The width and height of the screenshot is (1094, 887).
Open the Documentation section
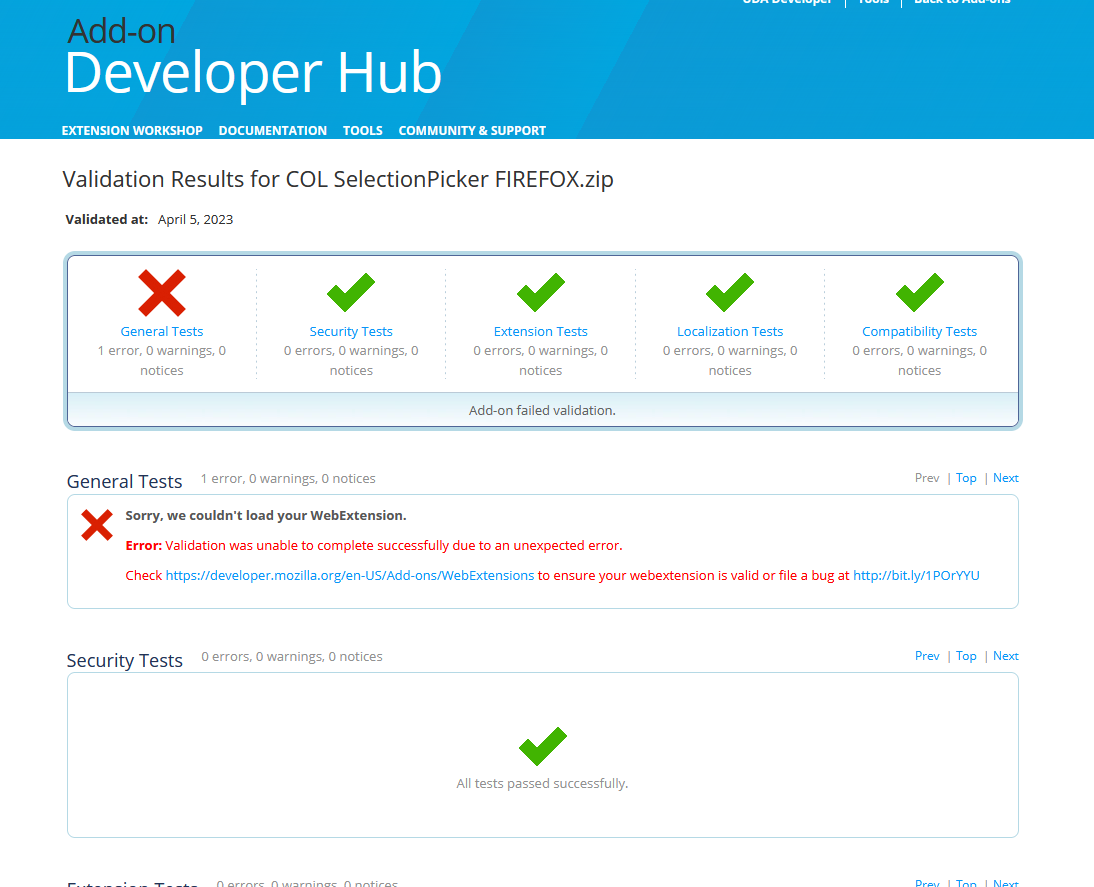click(x=272, y=130)
